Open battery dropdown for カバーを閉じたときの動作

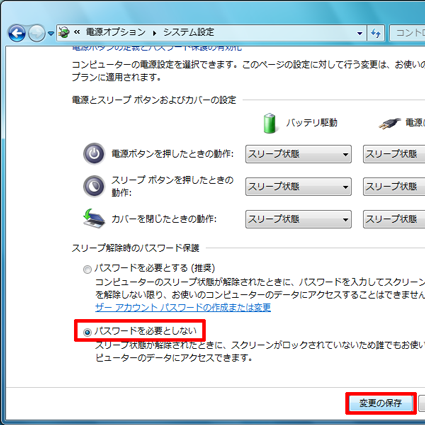[298, 219]
